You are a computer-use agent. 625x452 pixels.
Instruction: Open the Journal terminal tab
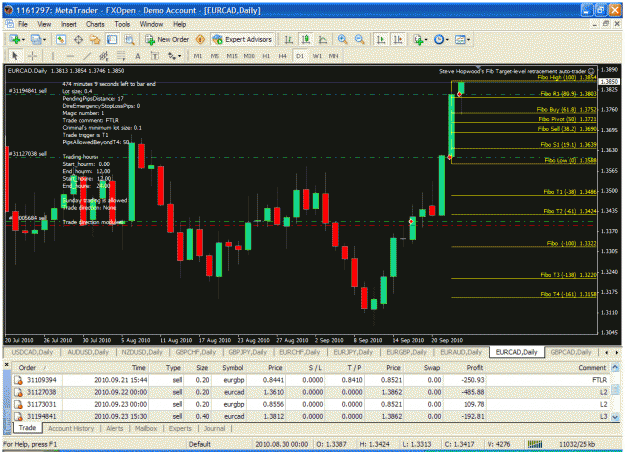coord(214,428)
